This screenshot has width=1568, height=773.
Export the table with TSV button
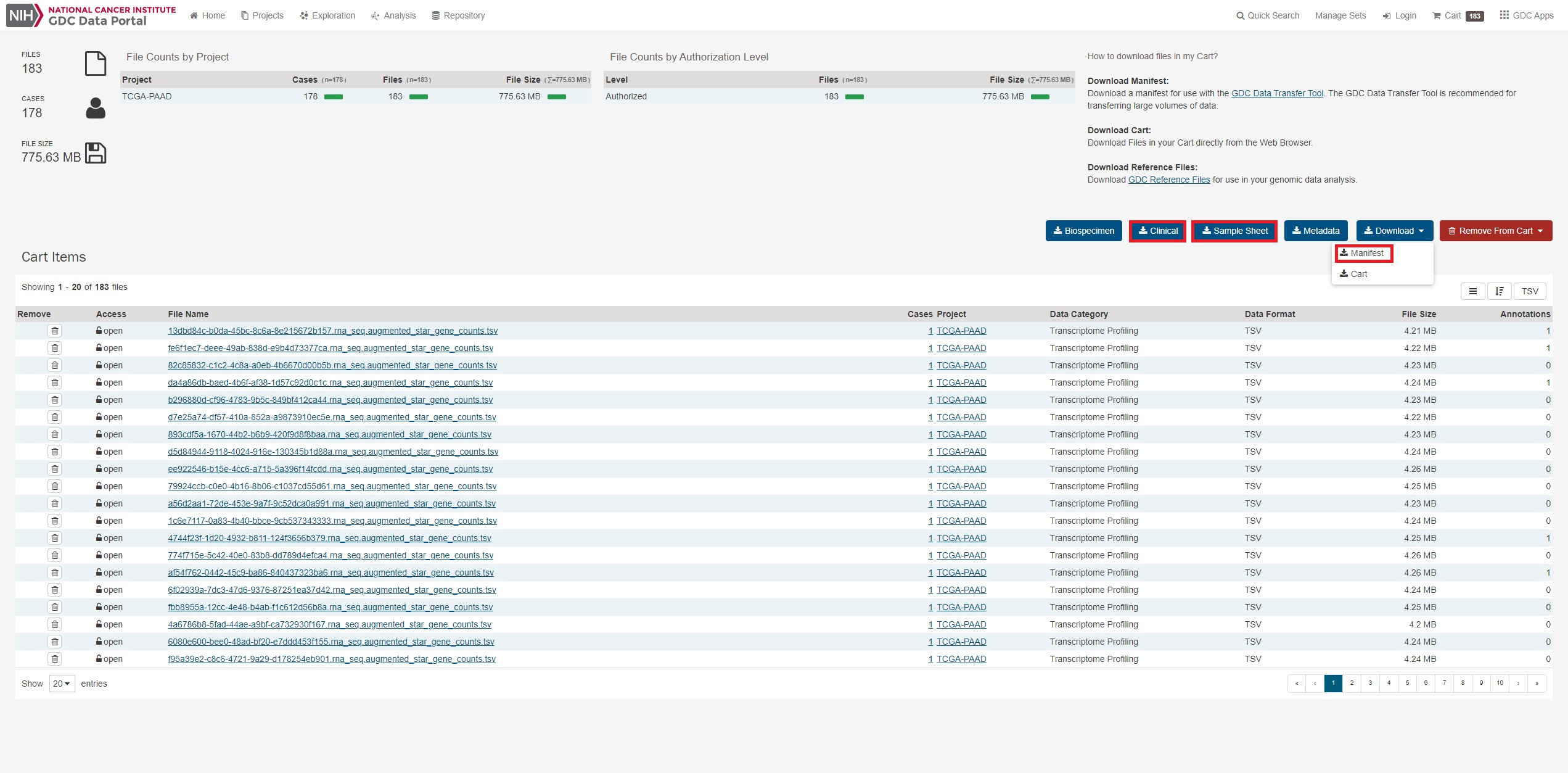pyautogui.click(x=1529, y=291)
